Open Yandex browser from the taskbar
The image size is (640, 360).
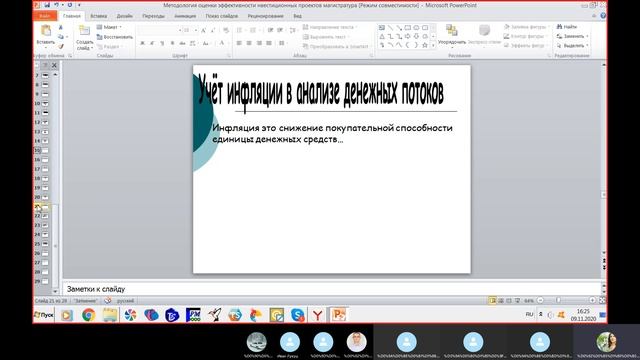[x=318, y=315]
